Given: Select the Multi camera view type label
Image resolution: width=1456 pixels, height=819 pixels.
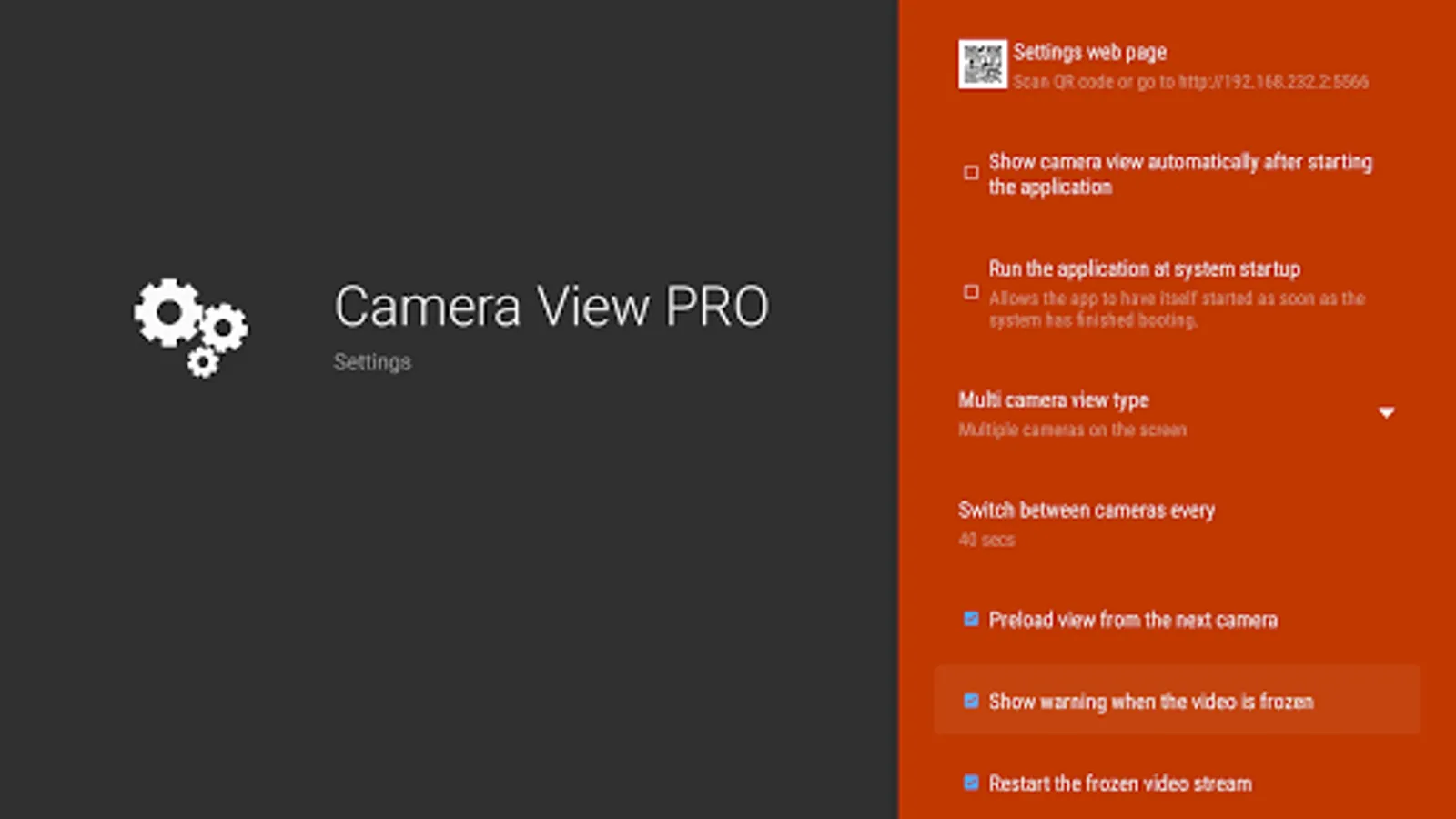Looking at the screenshot, I should pos(1053,400).
